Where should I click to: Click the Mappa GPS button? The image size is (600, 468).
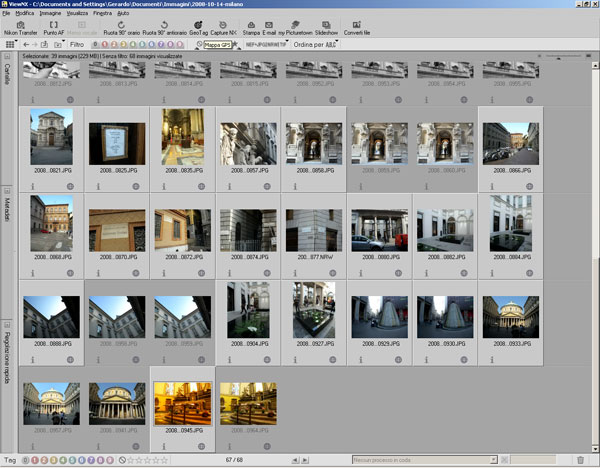coord(217,45)
